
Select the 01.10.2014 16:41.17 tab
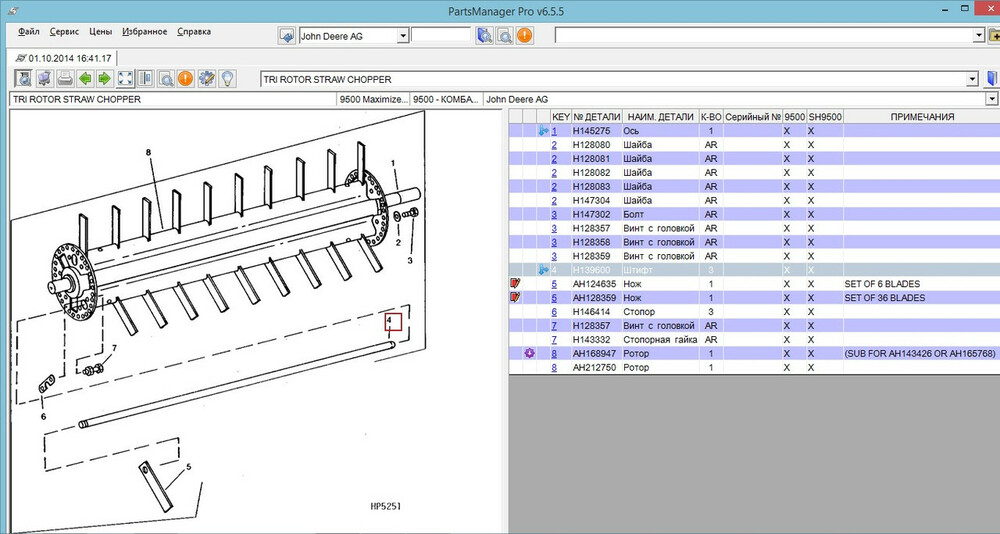(62, 58)
